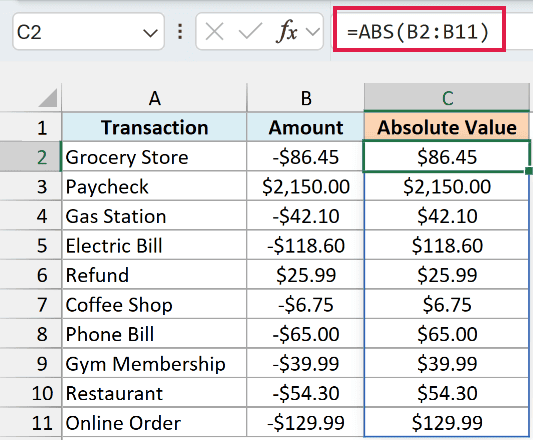The image size is (533, 440).
Task: Click the Cancel (X) formula icon
Action: [214, 32]
